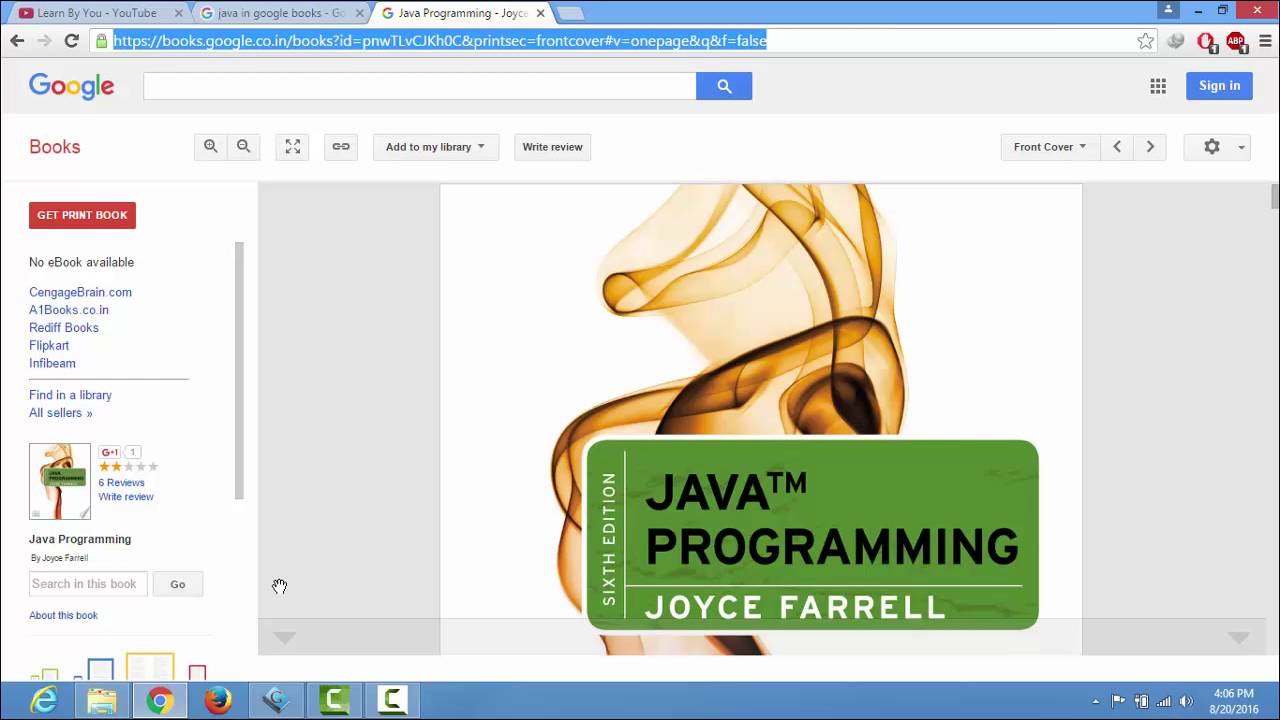
Task: Click Go button beside book search
Action: point(178,584)
